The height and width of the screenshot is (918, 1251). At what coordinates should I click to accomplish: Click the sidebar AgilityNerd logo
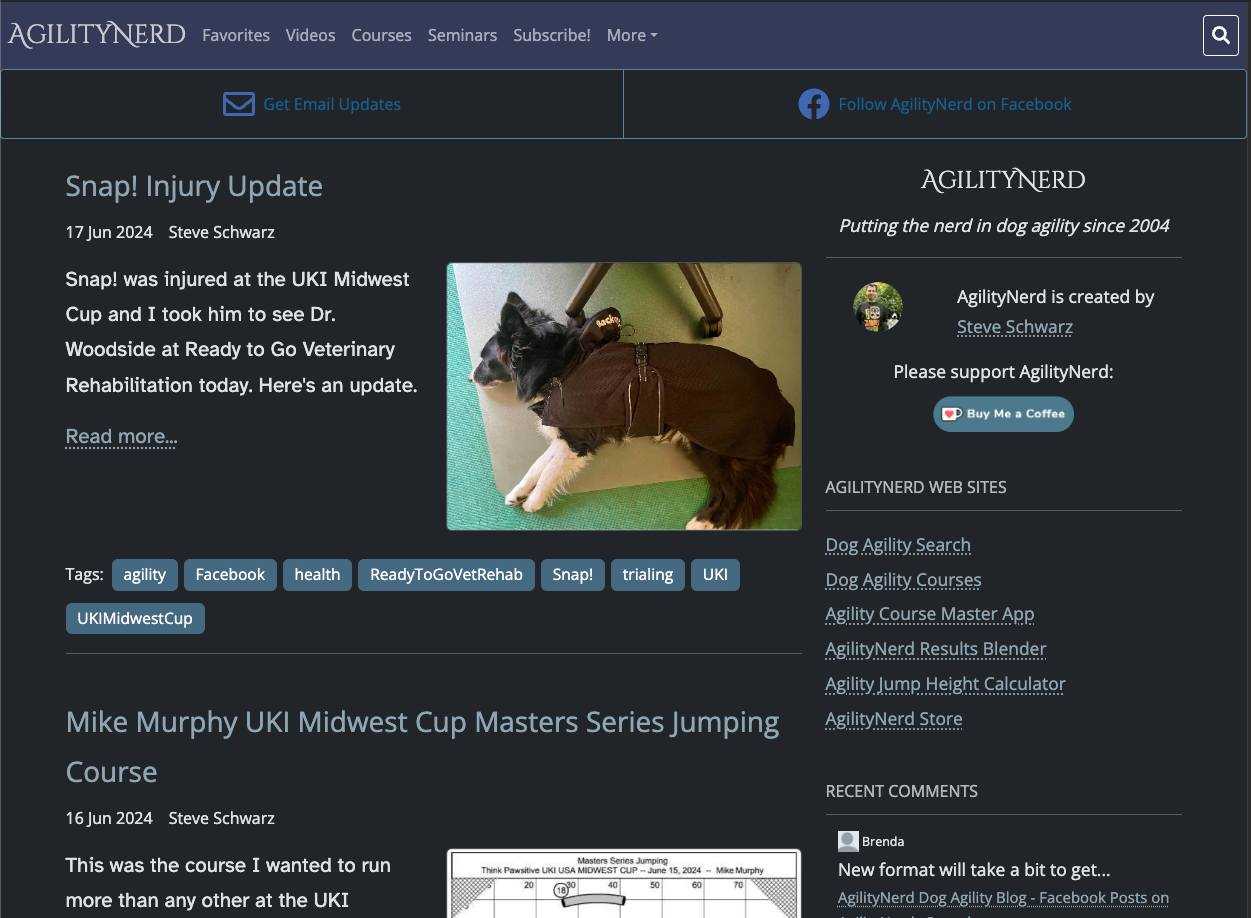1003,180
